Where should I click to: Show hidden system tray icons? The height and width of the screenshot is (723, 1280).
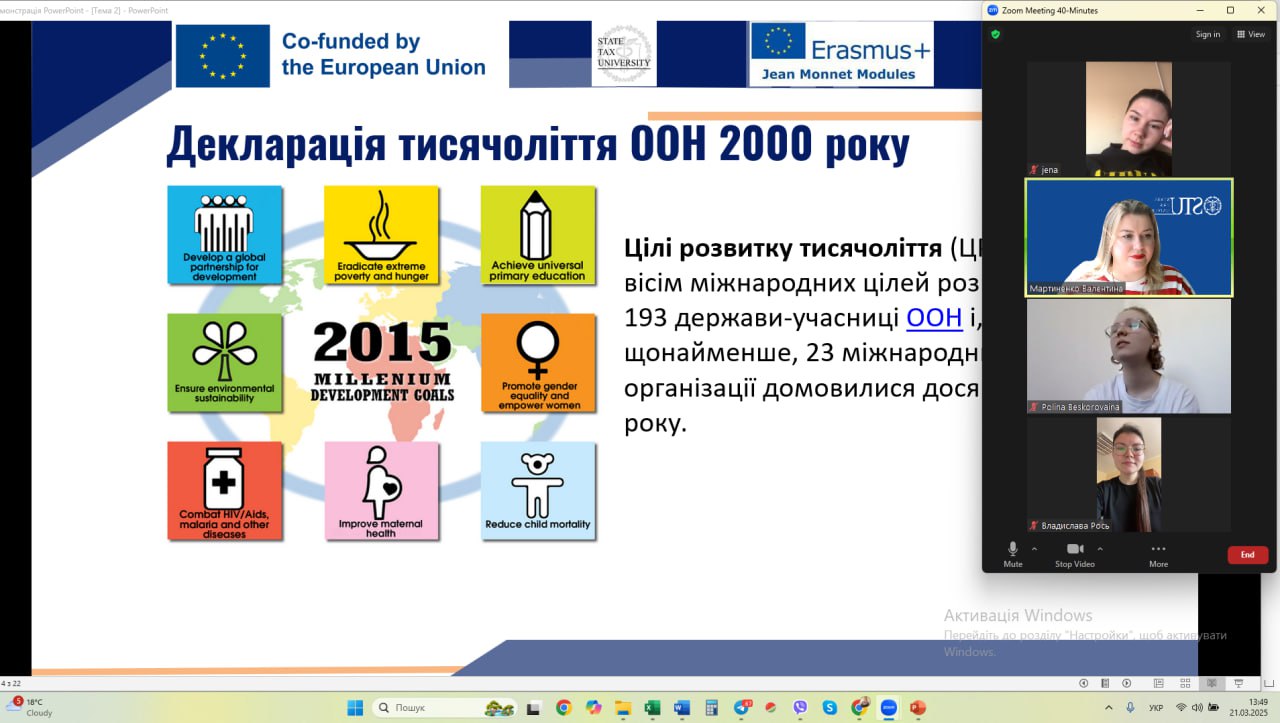[1109, 708]
